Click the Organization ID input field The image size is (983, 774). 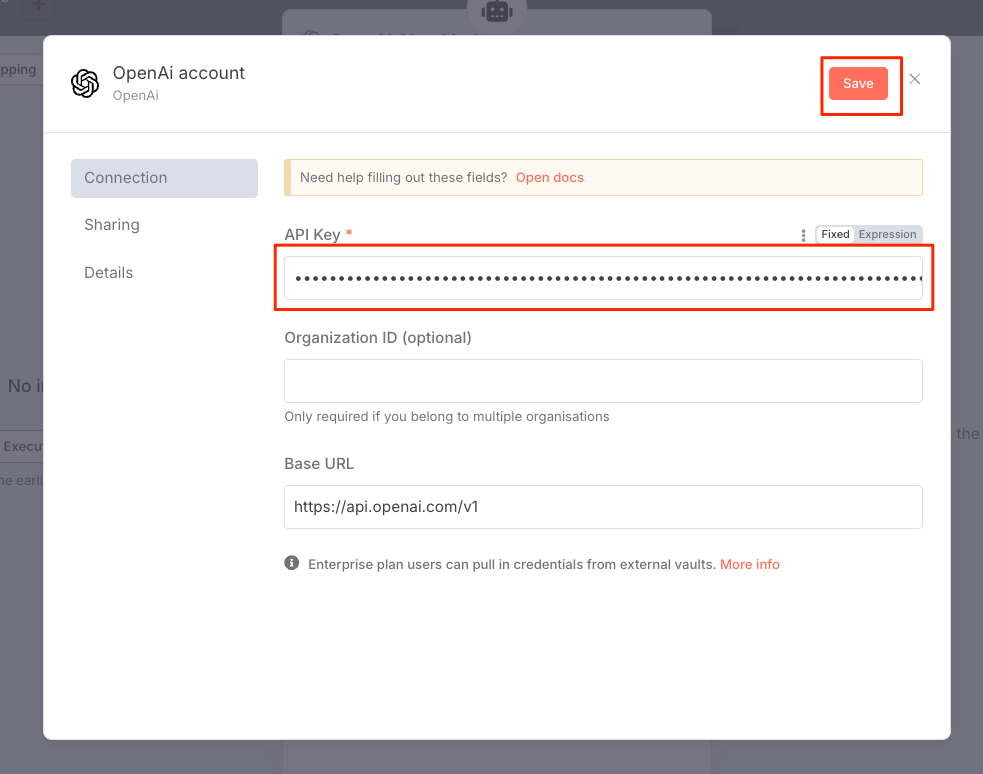(x=603, y=381)
